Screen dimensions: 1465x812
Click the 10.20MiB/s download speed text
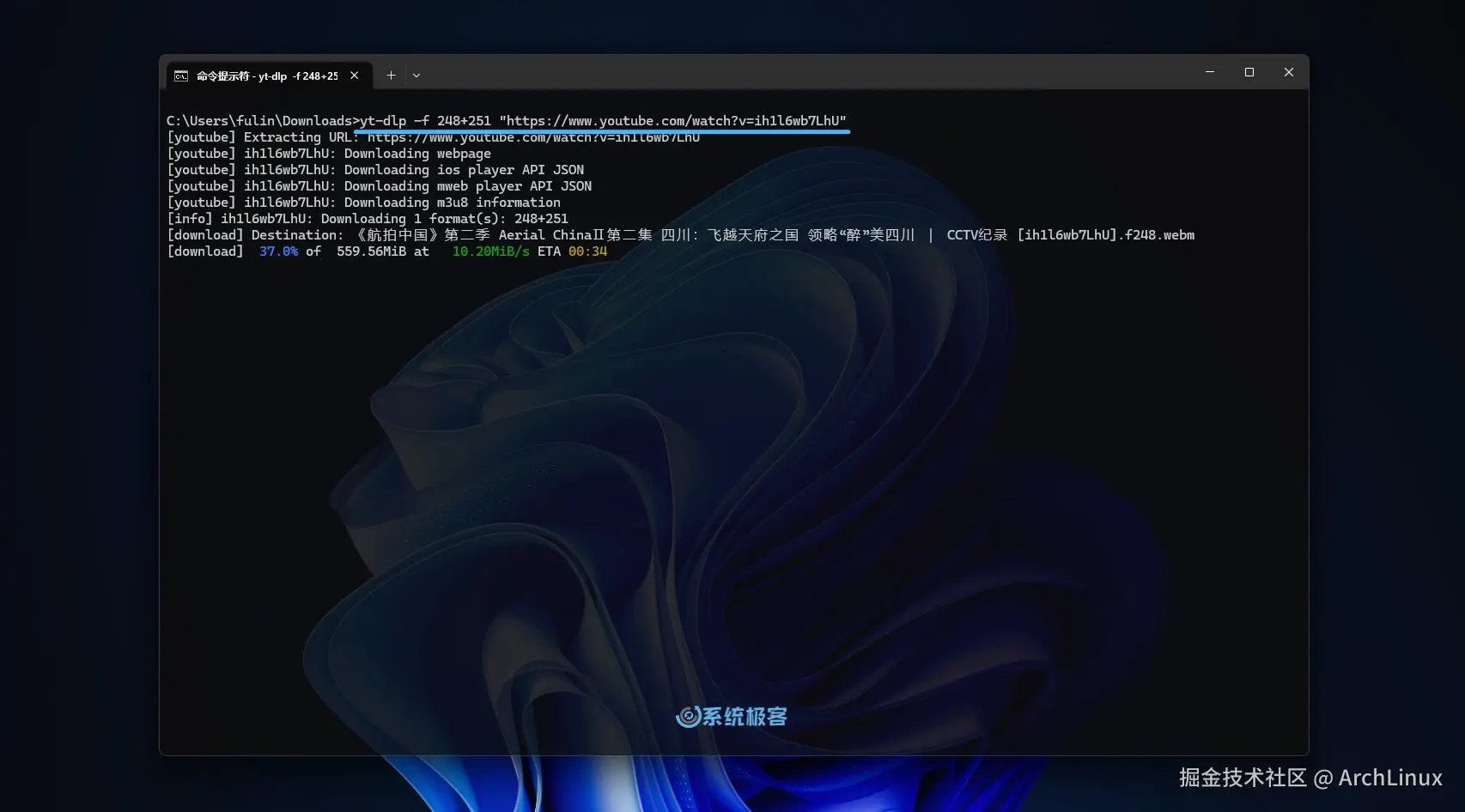489,251
